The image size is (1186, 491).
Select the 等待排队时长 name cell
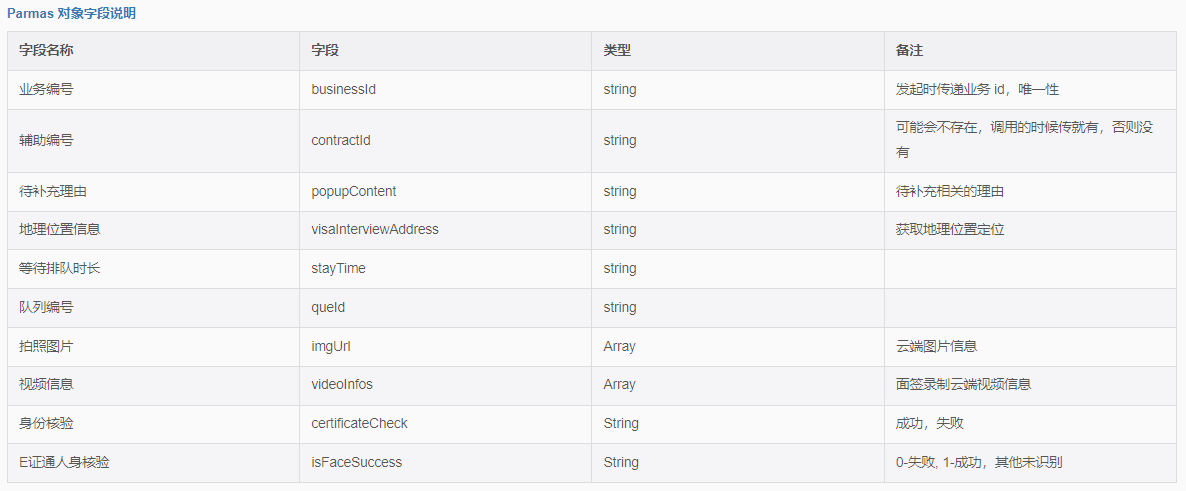pyautogui.click(x=154, y=269)
